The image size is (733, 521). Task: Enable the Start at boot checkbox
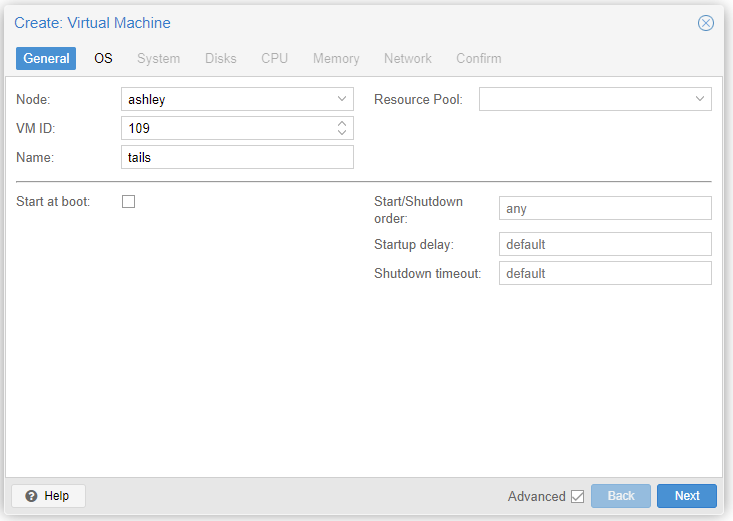(x=129, y=202)
